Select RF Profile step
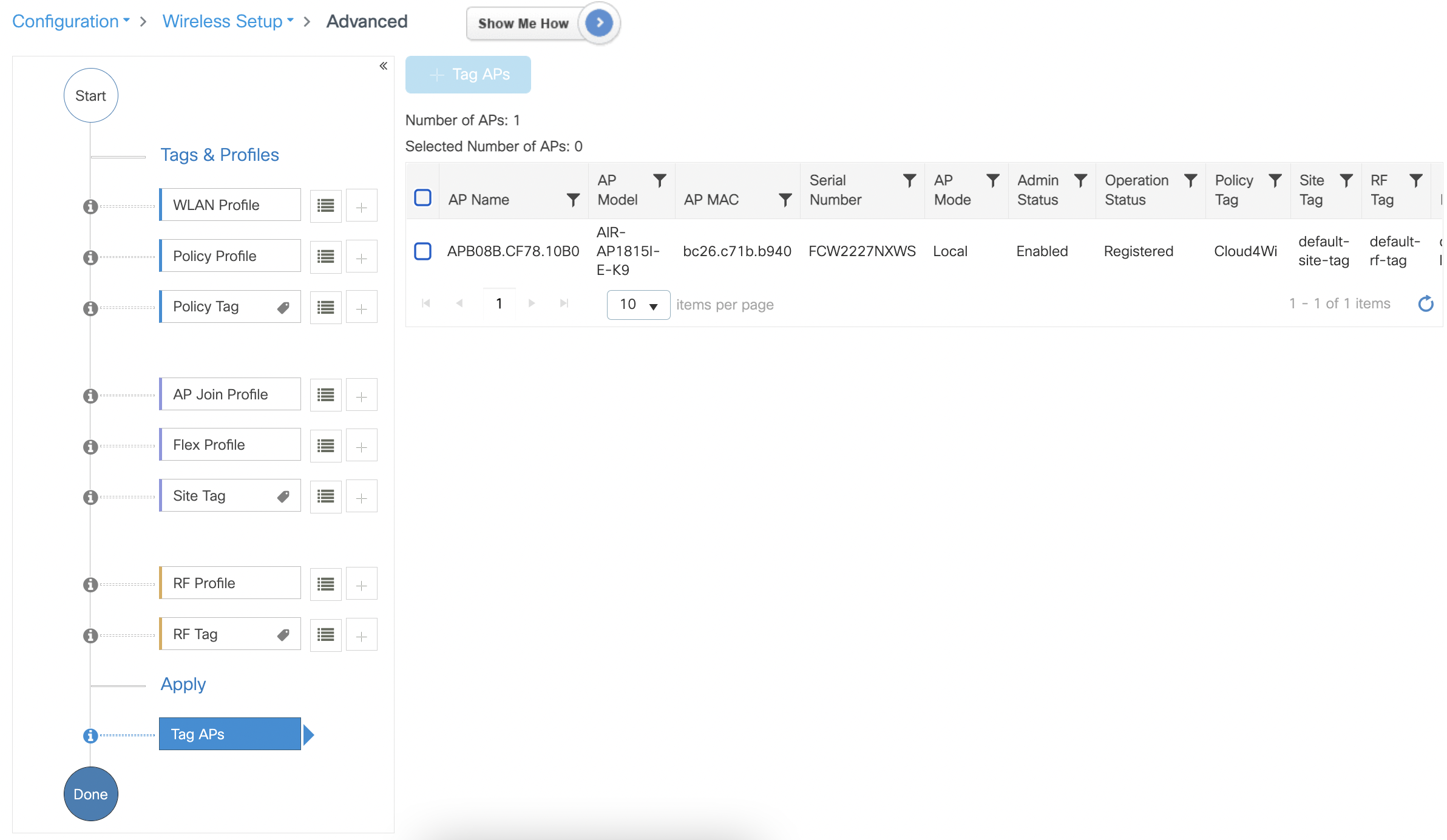1447x840 pixels. 230,583
